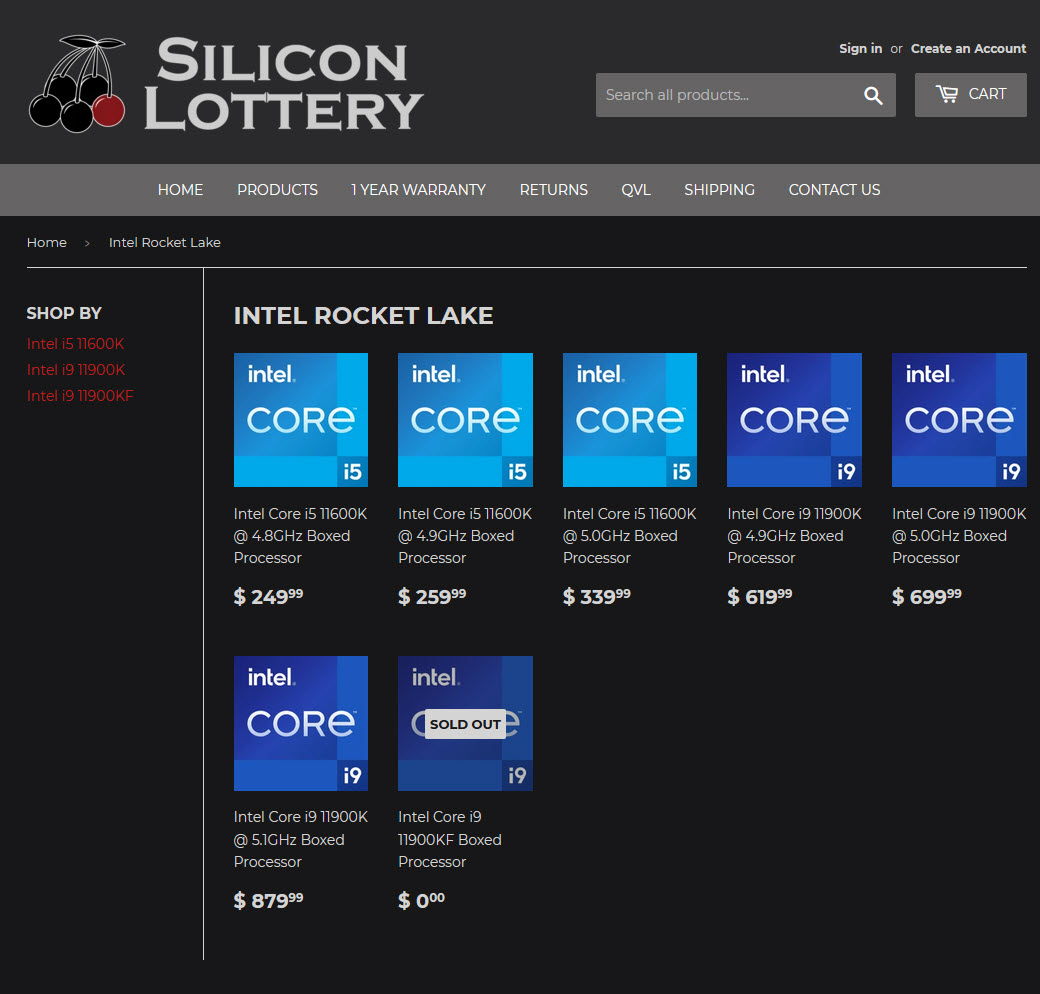Screen dimensions: 1040x994
Task: Open the RETURNS page
Action: [x=553, y=189]
